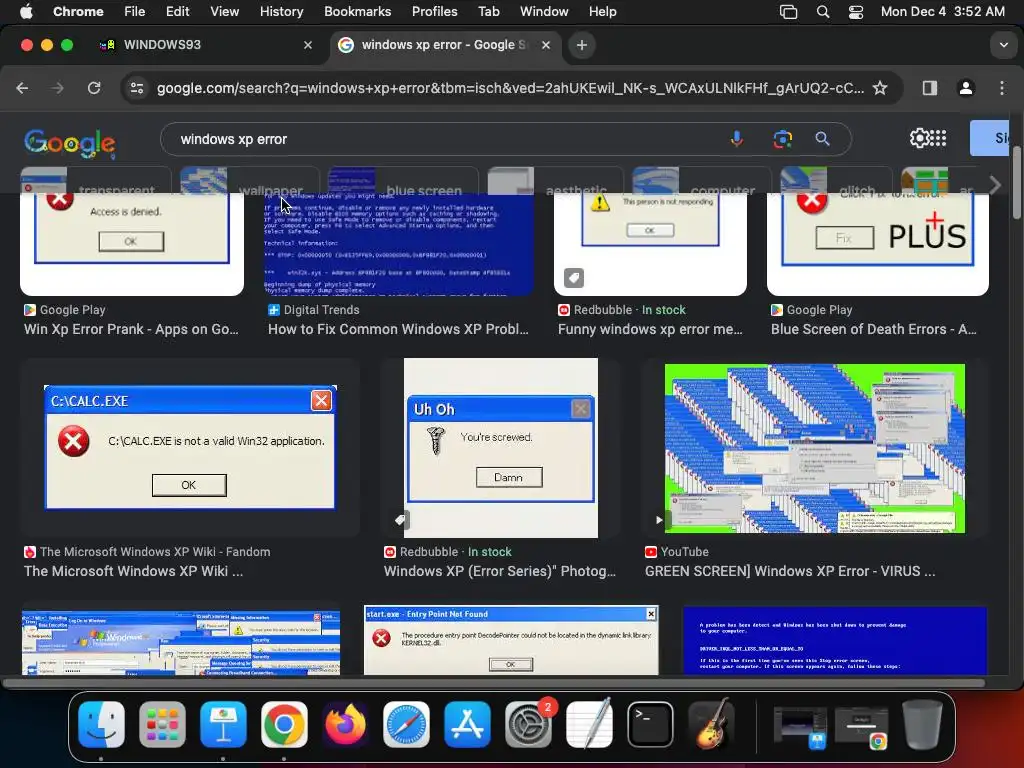The width and height of the screenshot is (1024, 768).
Task: Open Finder from the Dock
Action: (101, 724)
